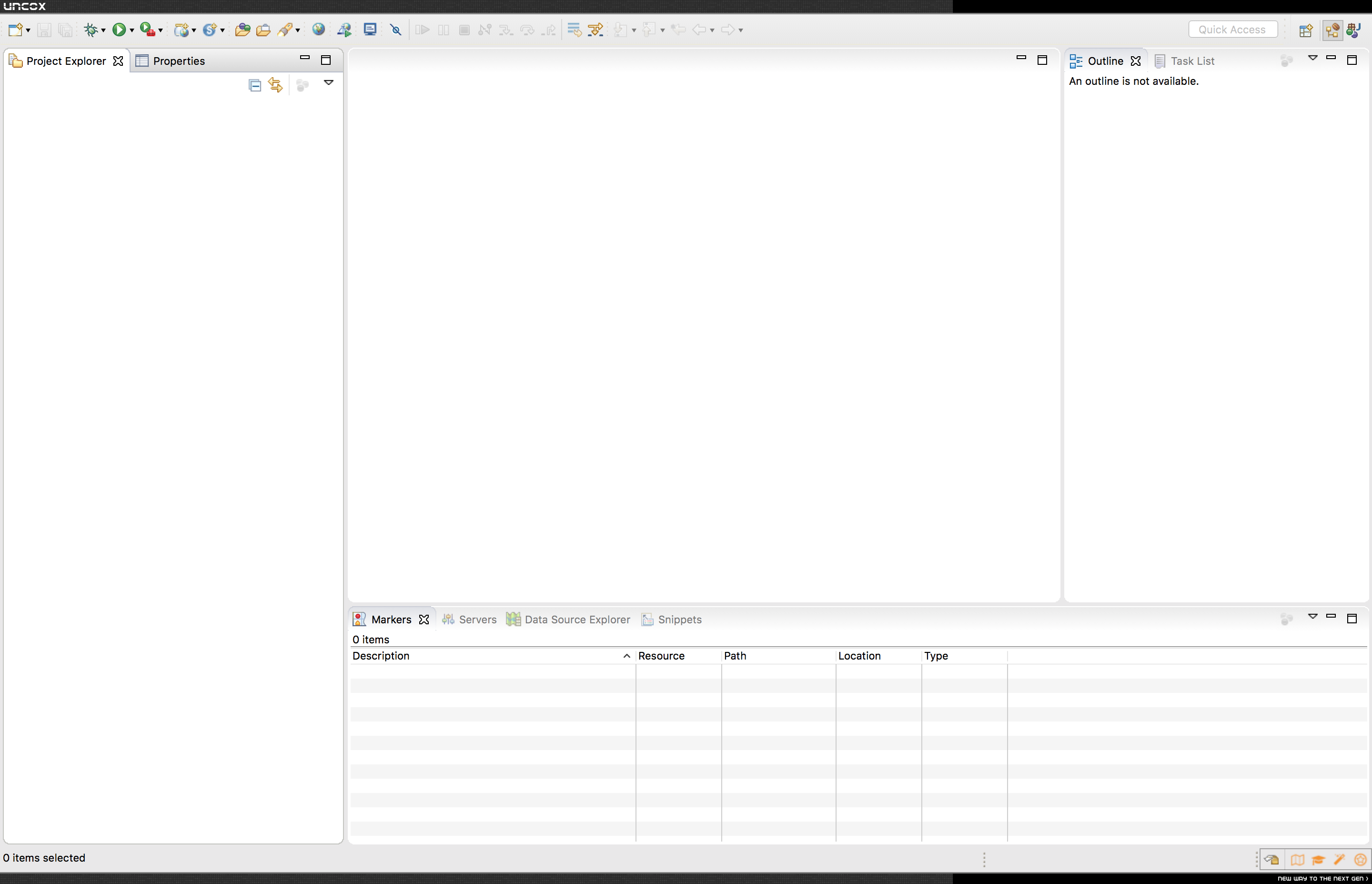Click the Open Type folder icon

(243, 29)
